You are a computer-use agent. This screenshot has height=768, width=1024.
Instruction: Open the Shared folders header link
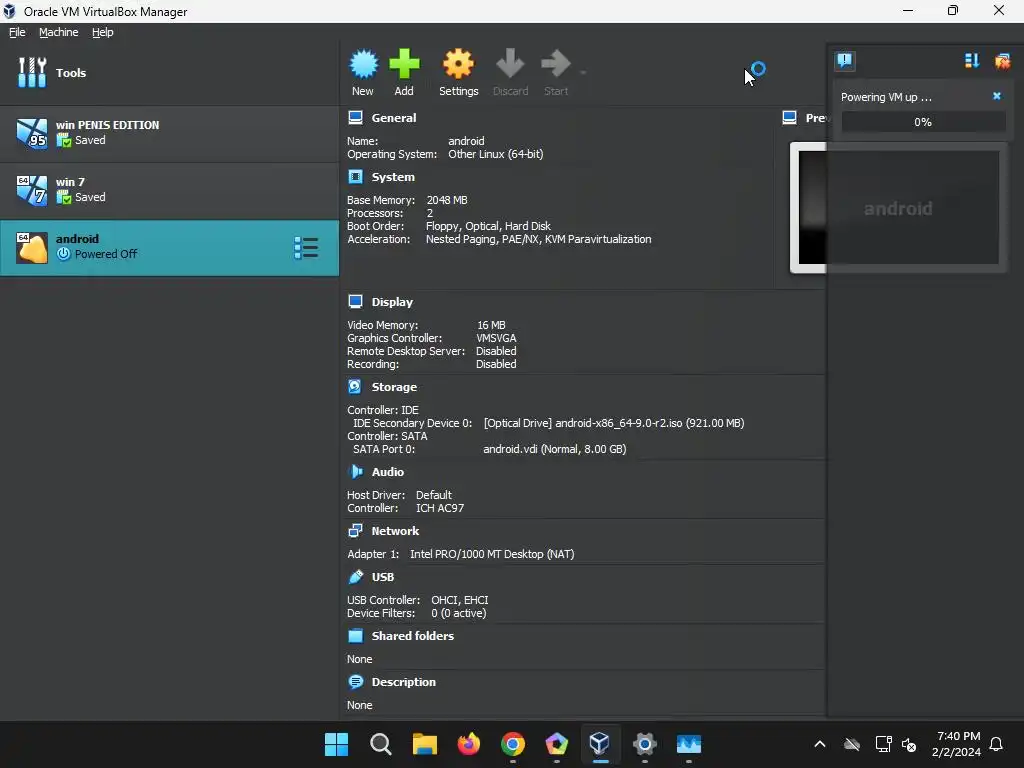pos(413,635)
